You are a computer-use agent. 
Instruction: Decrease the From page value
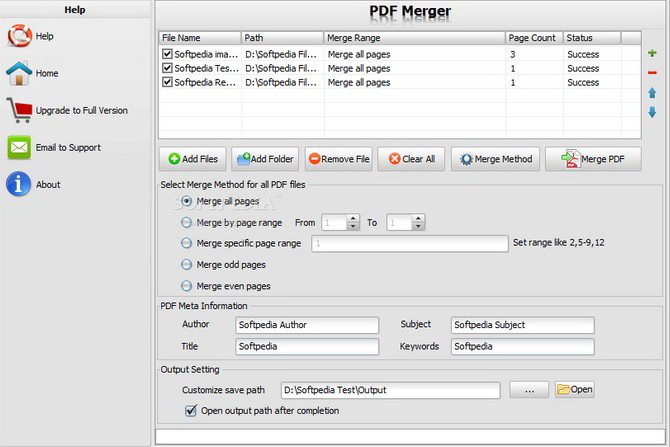[353, 226]
